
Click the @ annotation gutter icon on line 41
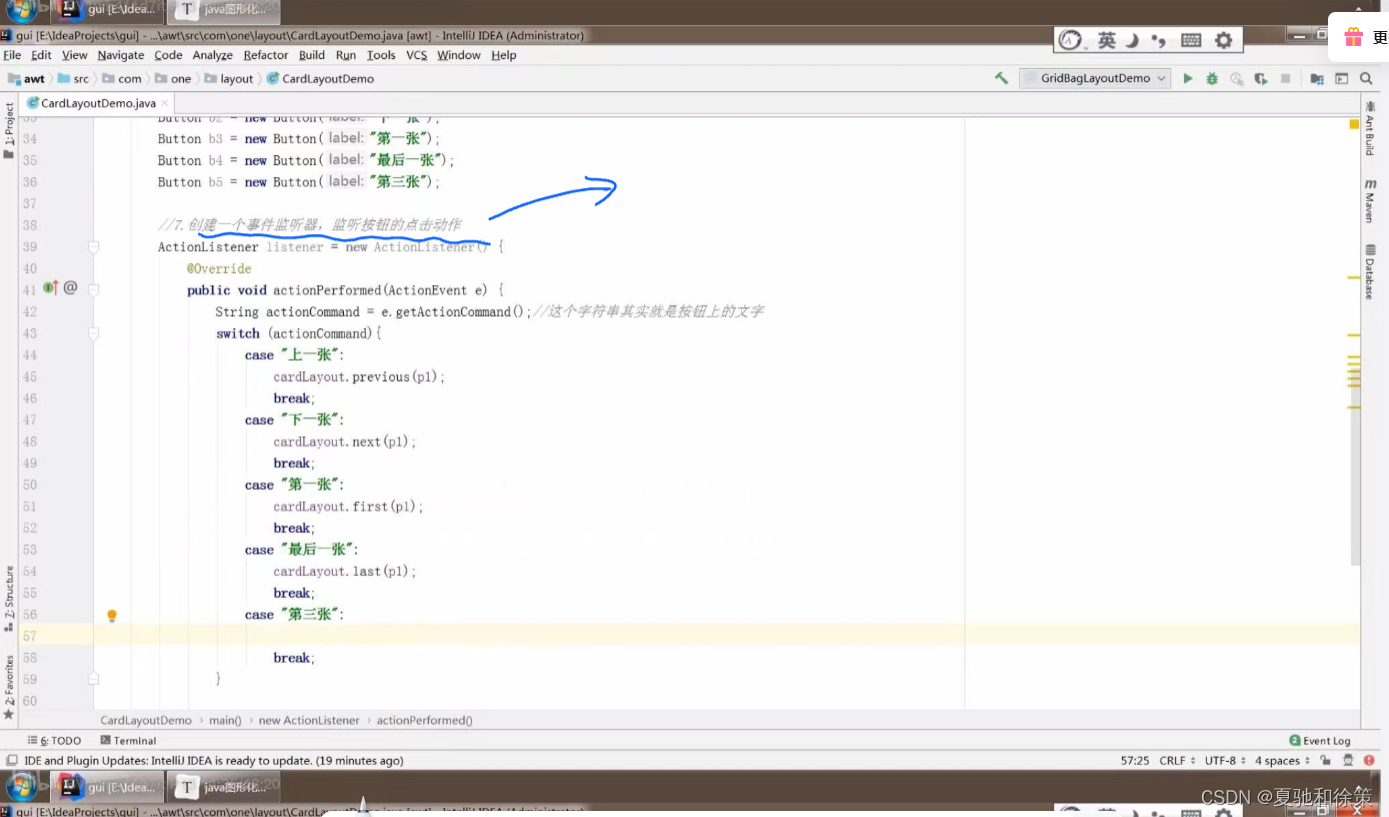[x=70, y=288]
